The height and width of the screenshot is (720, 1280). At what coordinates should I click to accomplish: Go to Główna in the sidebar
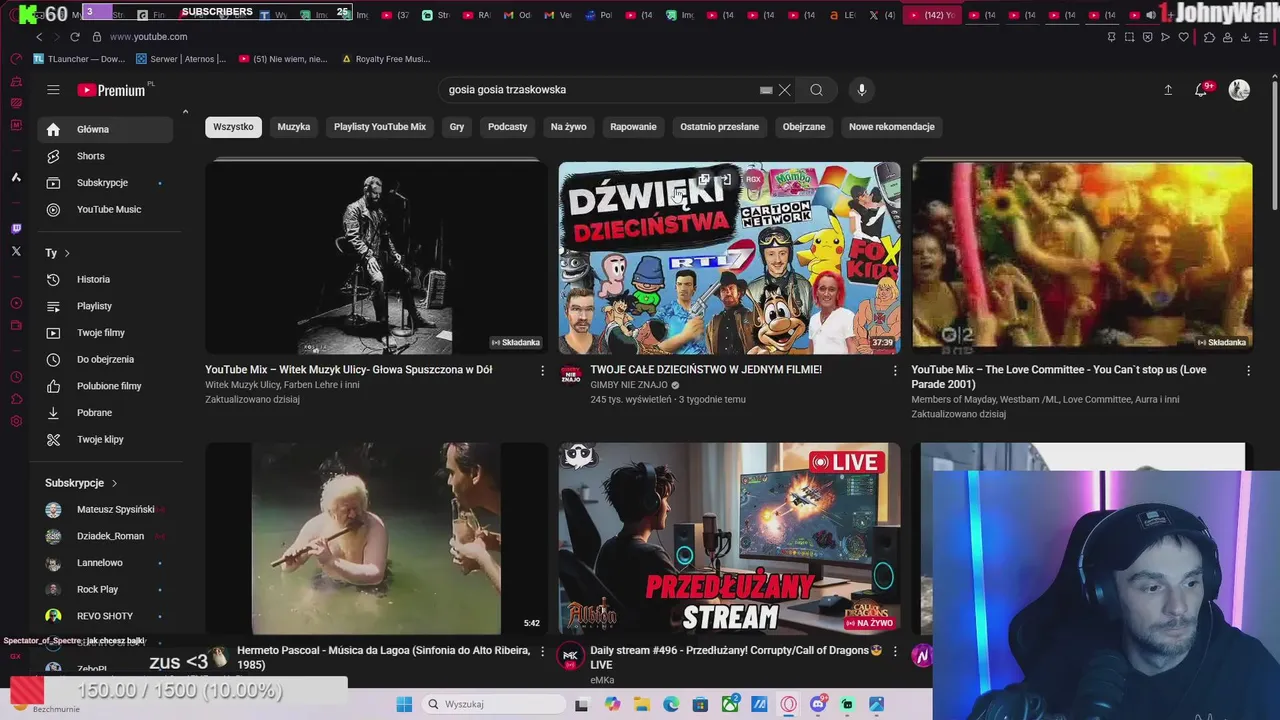click(x=106, y=129)
